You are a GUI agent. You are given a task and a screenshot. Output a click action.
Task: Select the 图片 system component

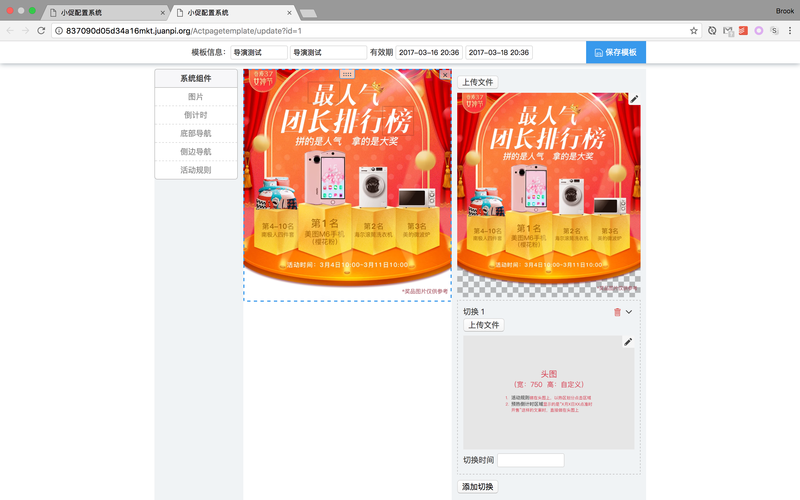click(196, 96)
